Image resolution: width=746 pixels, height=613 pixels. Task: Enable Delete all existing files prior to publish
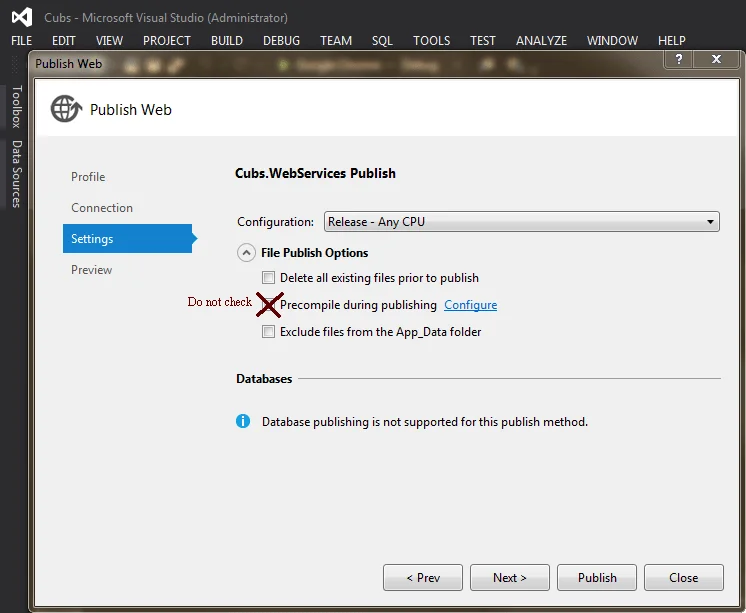(x=268, y=278)
